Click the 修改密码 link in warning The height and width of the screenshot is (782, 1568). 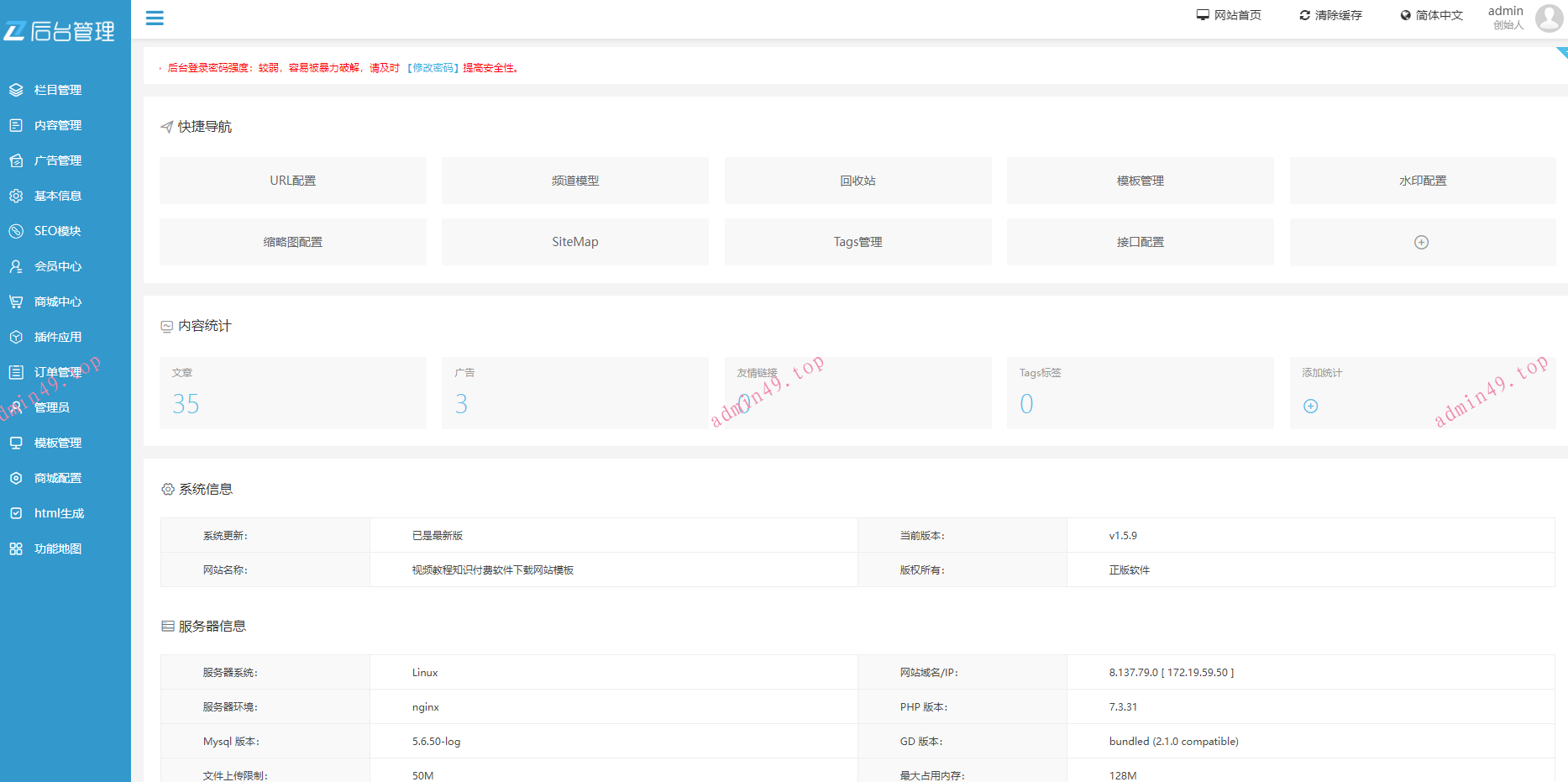(x=433, y=68)
